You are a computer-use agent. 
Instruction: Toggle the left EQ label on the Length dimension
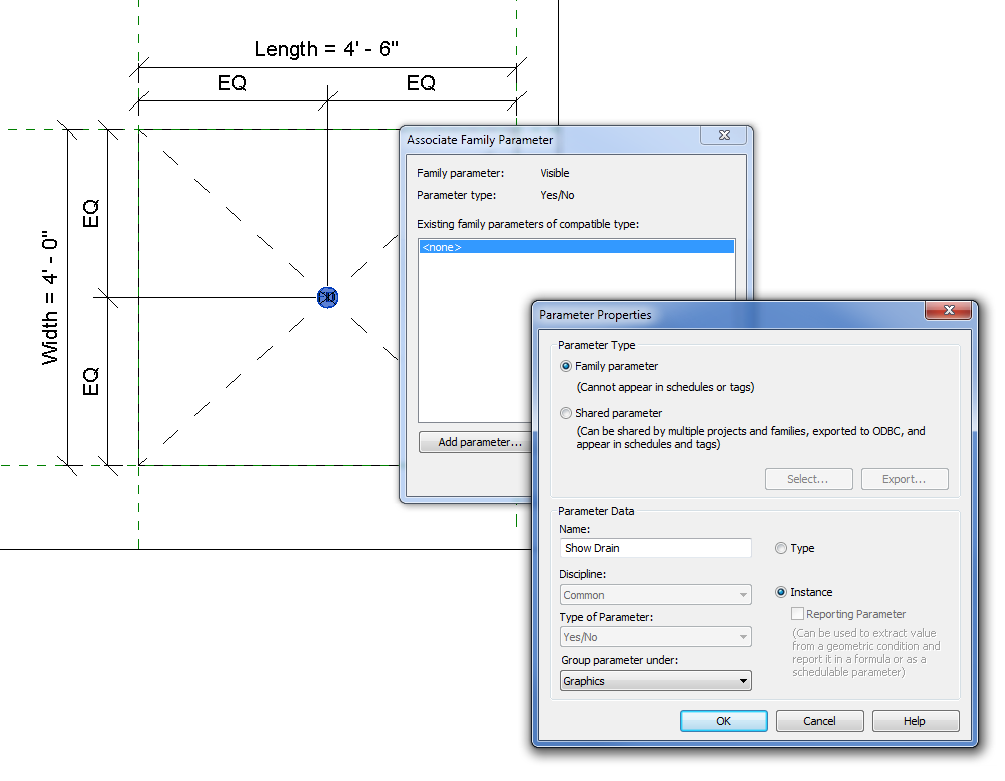[232, 84]
